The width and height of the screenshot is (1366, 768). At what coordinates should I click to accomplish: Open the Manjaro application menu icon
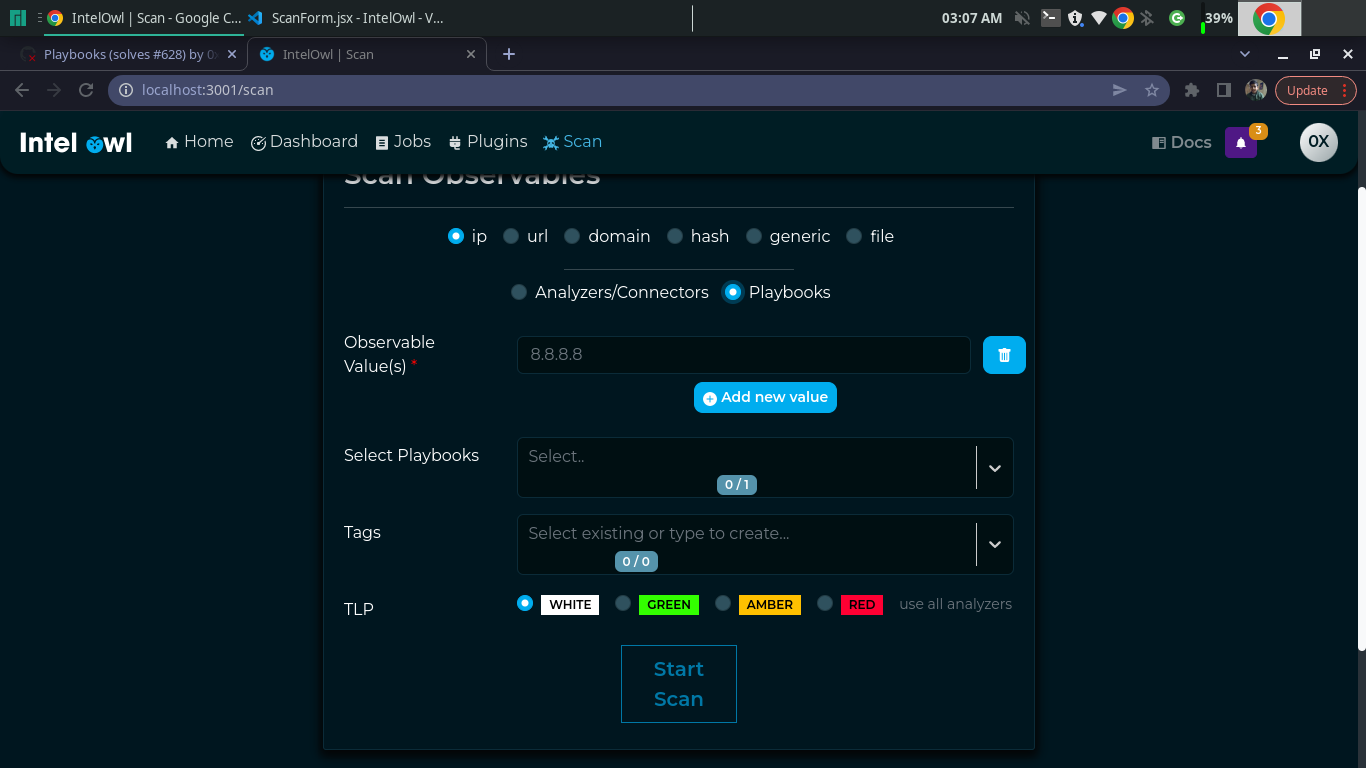pos(17,18)
